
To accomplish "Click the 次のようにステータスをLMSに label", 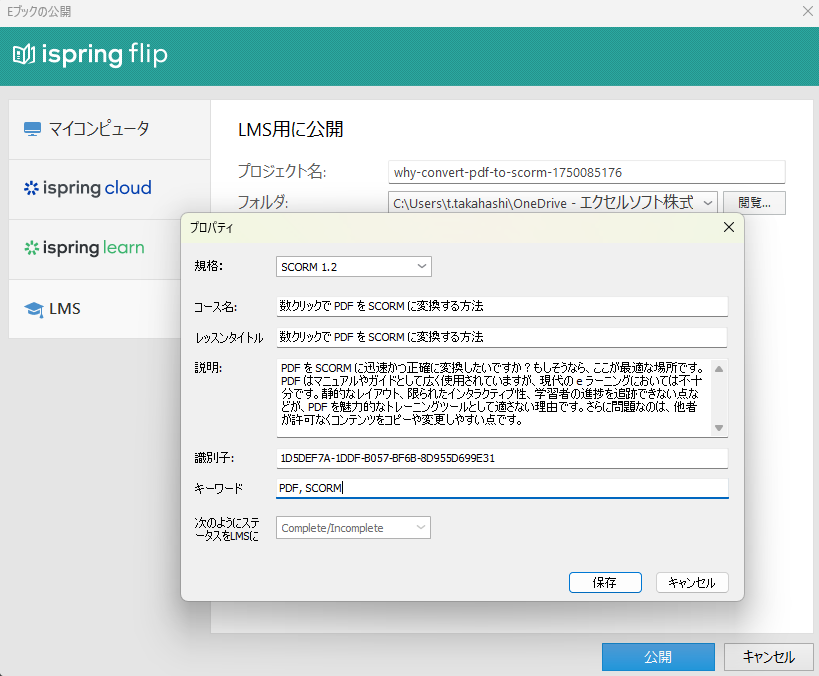I will 227,529.
